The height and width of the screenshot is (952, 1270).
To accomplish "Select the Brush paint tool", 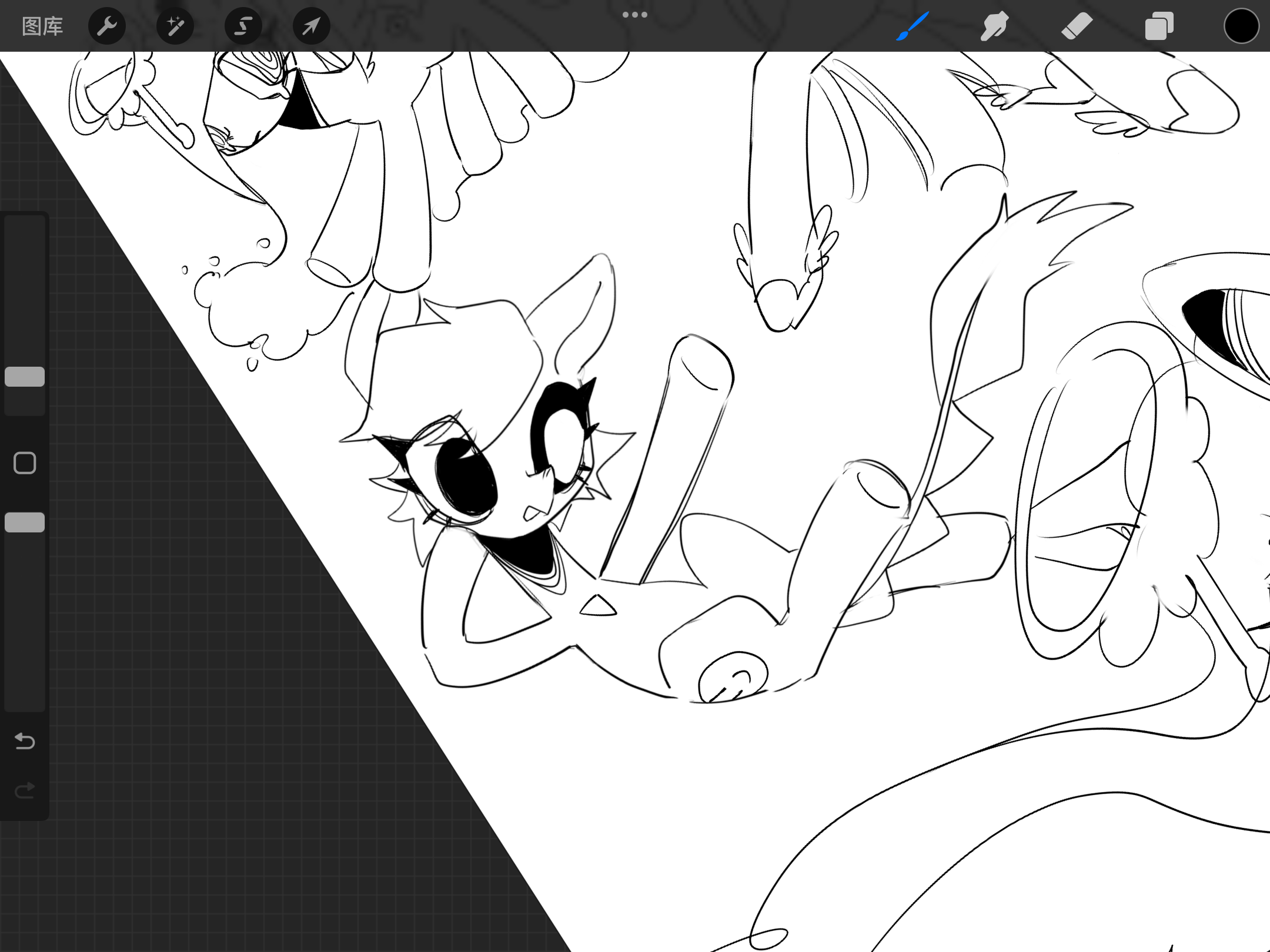I will pos(913,26).
